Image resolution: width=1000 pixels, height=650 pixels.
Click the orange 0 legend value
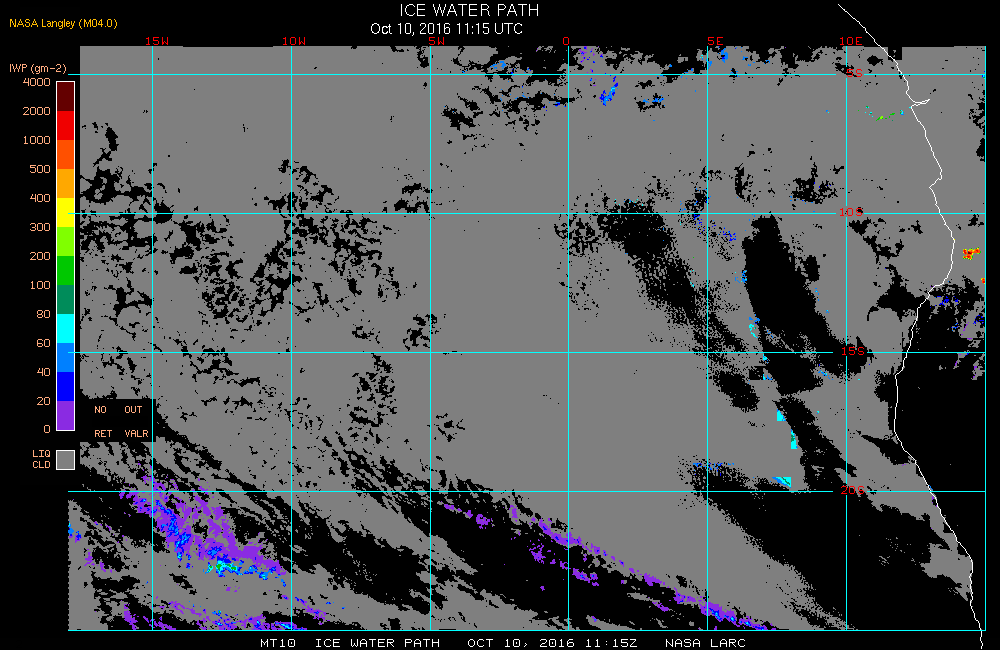[47, 429]
